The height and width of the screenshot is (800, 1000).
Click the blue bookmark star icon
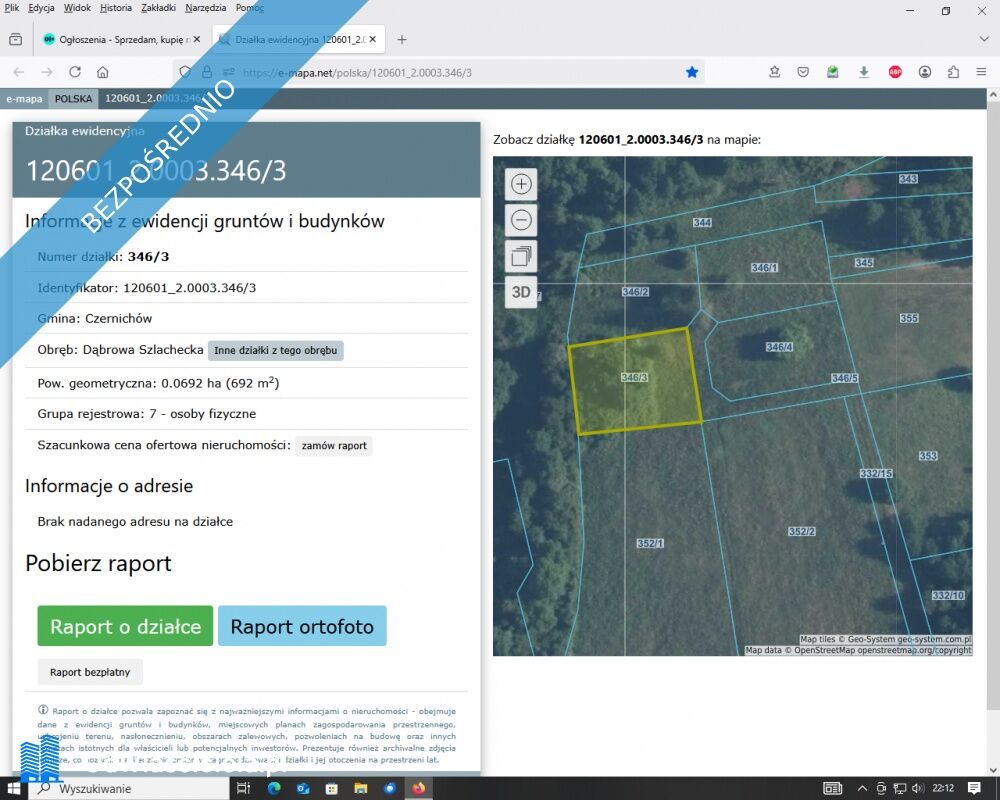coord(692,72)
